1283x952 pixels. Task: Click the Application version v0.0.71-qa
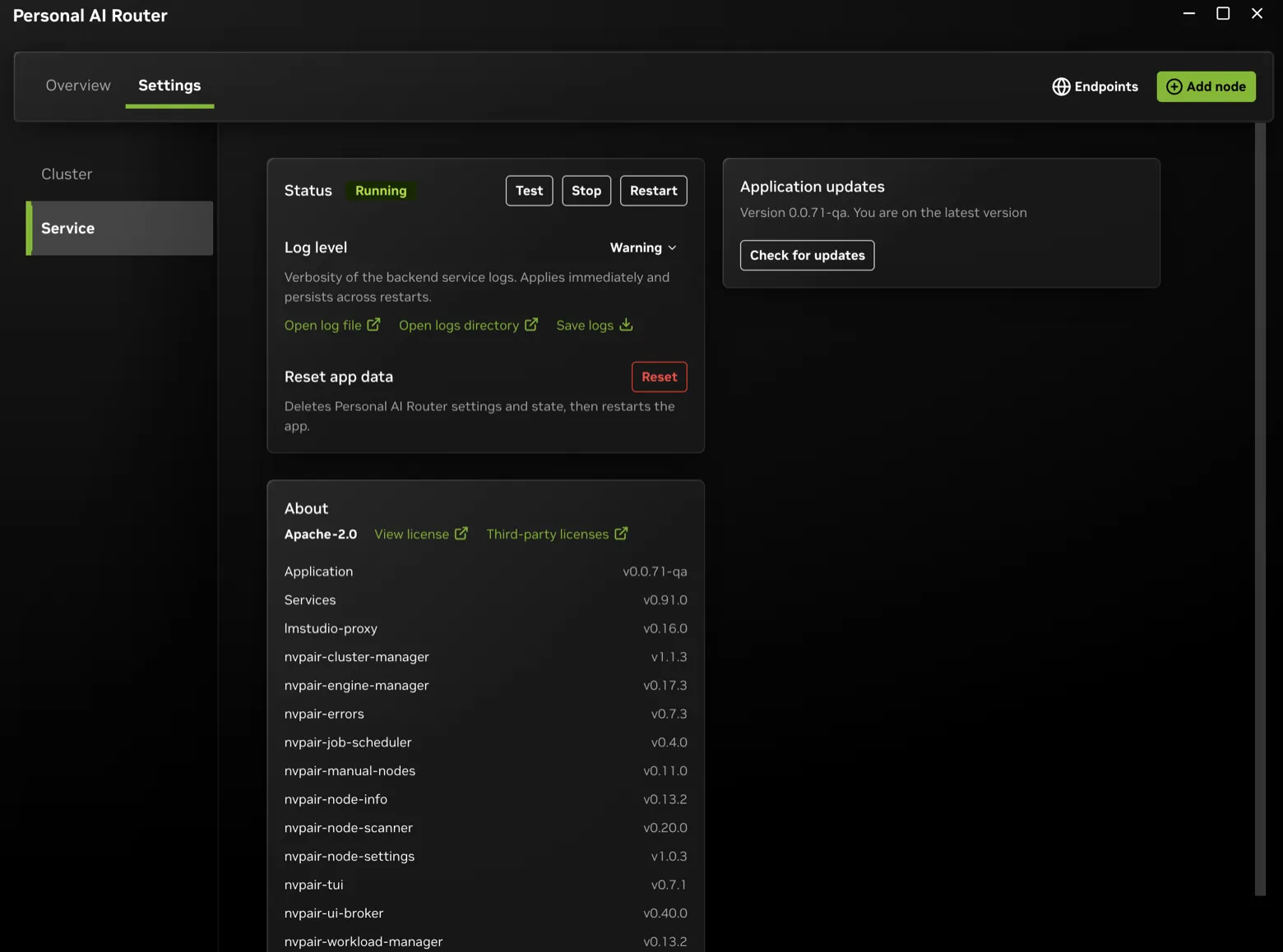655,571
